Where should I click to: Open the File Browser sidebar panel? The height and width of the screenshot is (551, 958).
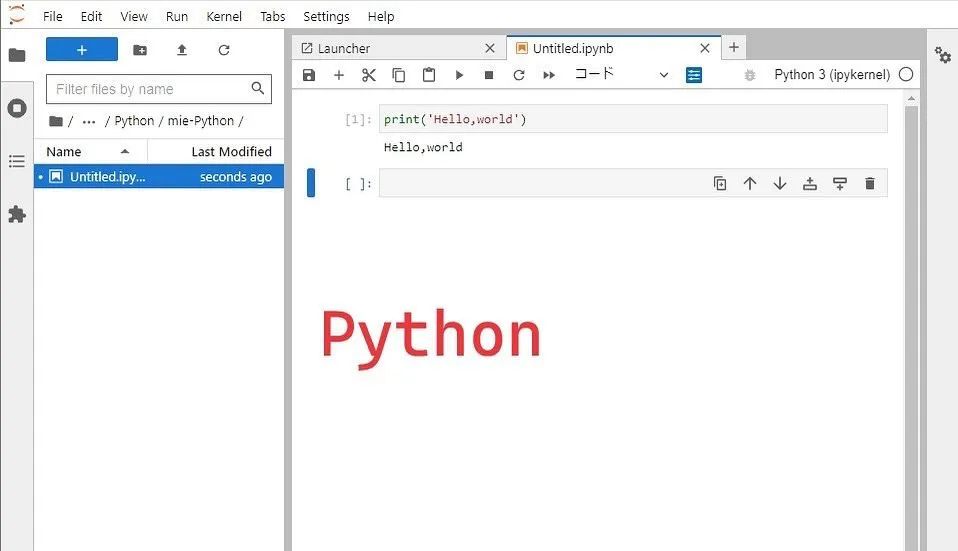pos(17,56)
